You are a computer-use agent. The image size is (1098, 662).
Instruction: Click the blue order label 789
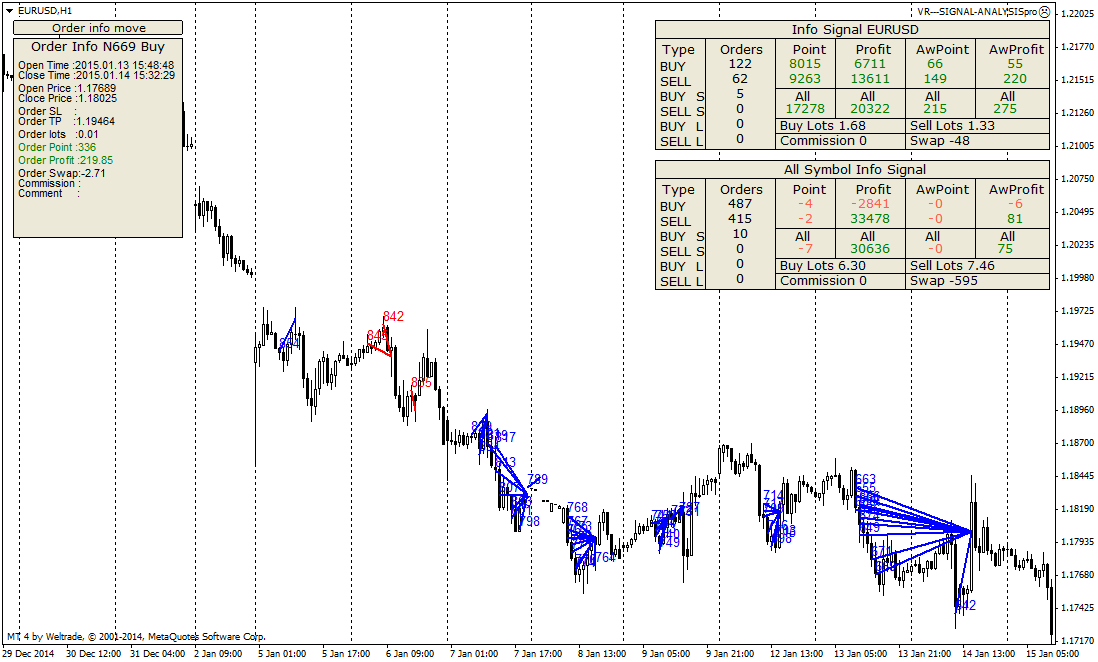(x=537, y=480)
